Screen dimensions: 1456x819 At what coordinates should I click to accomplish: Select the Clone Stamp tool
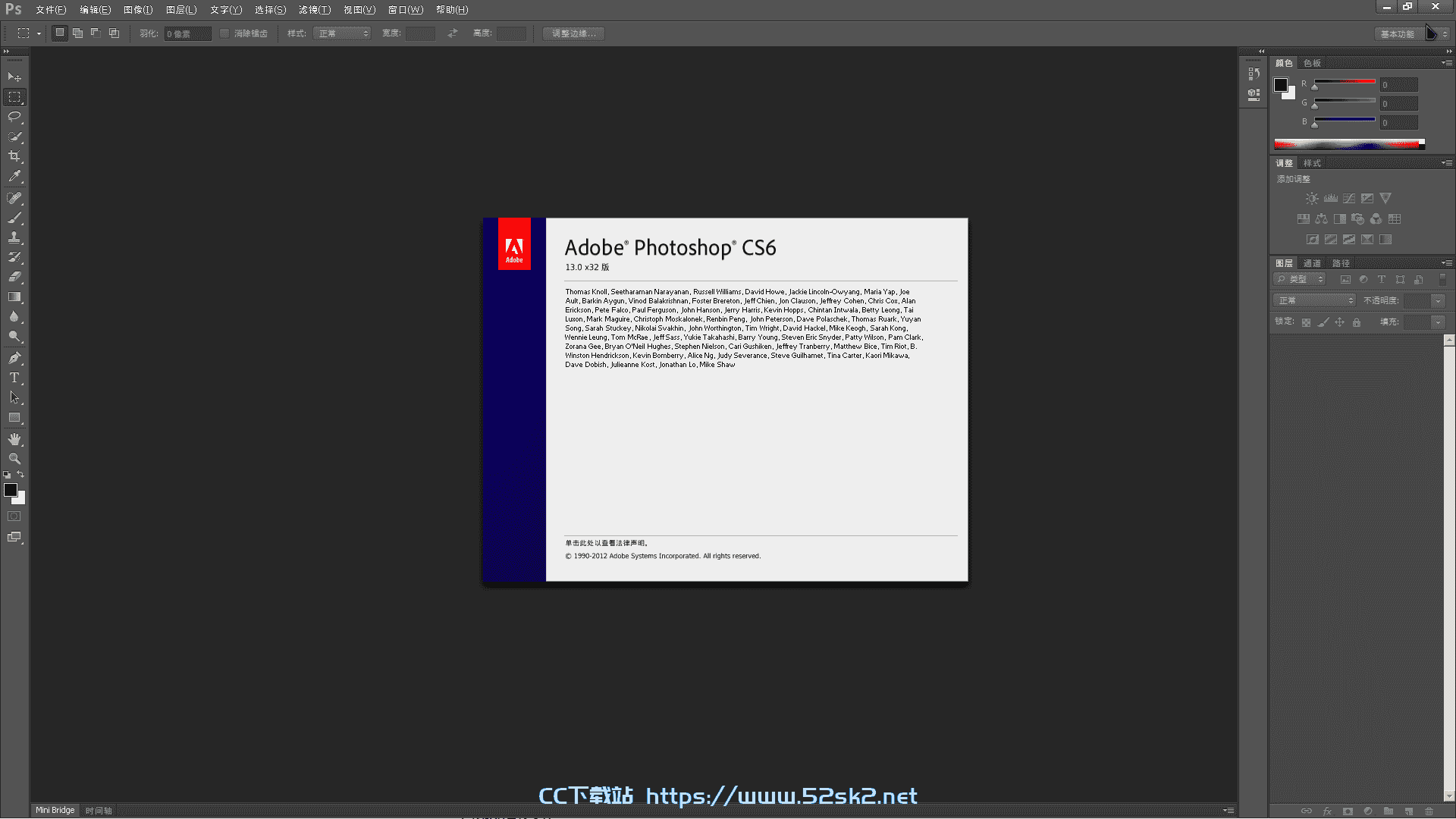pyautogui.click(x=14, y=237)
